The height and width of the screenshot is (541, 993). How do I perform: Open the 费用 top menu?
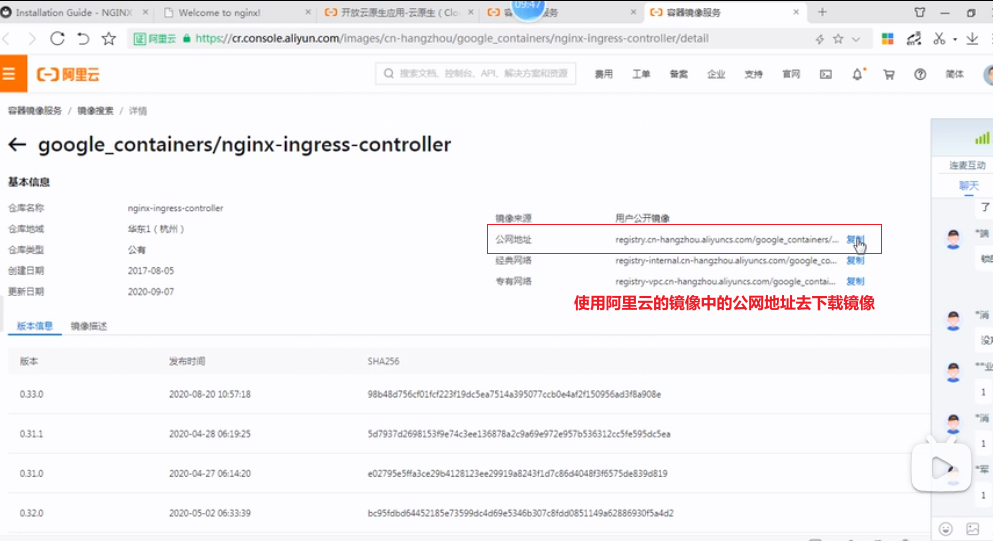pyautogui.click(x=604, y=74)
